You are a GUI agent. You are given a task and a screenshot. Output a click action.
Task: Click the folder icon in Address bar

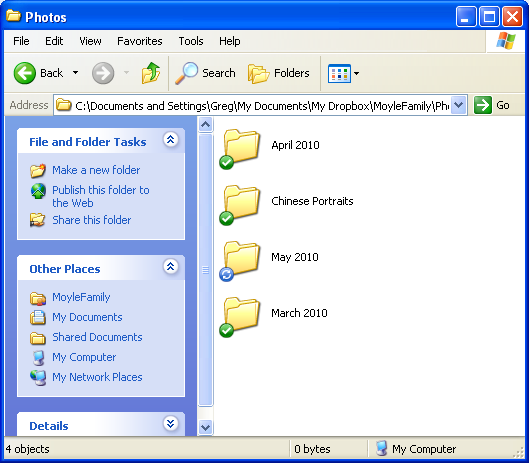click(x=63, y=105)
